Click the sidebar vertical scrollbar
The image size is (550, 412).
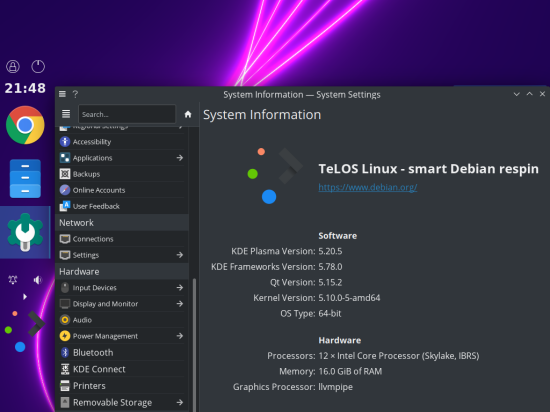point(195,345)
